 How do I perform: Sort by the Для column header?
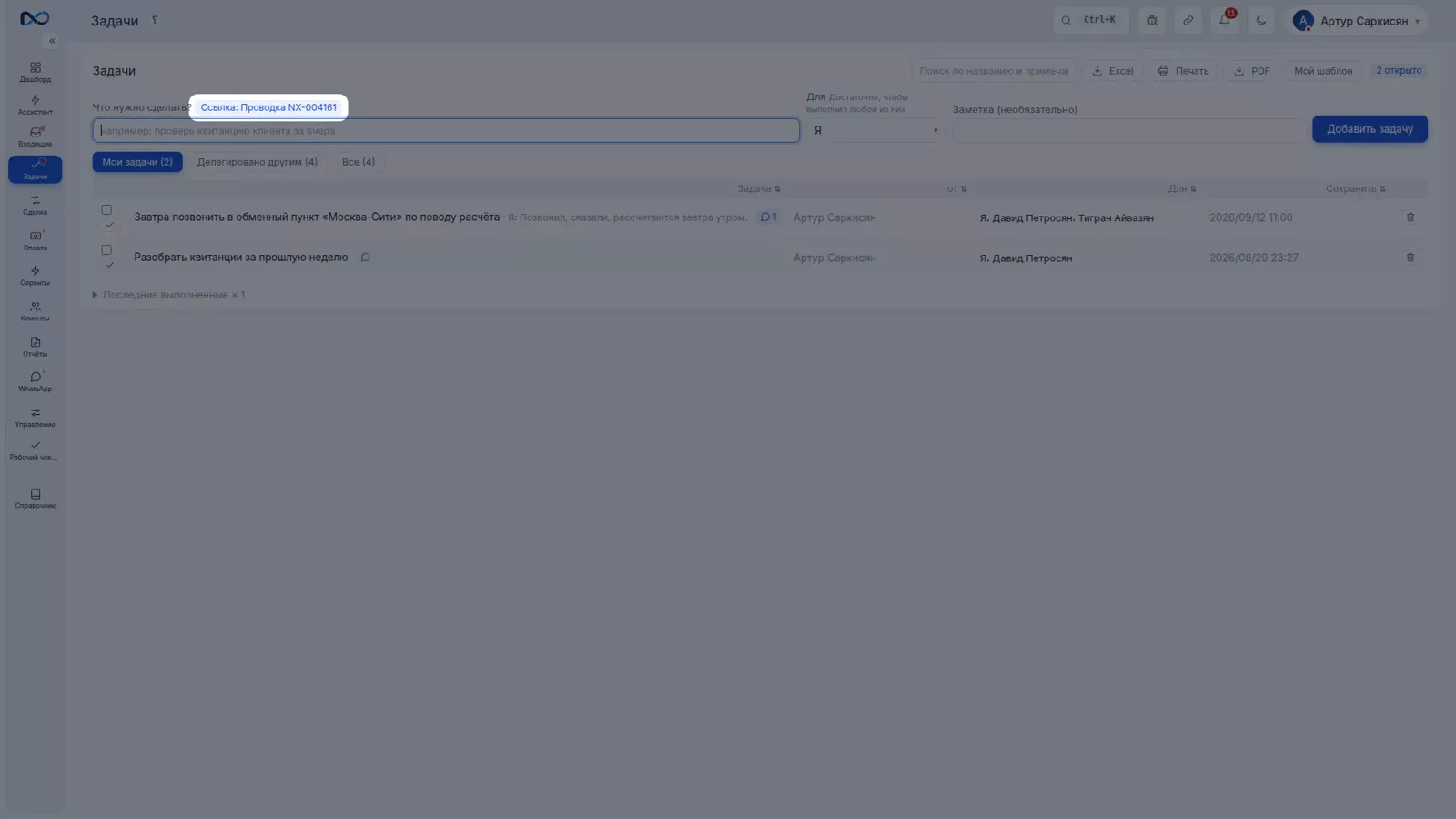(1182, 189)
